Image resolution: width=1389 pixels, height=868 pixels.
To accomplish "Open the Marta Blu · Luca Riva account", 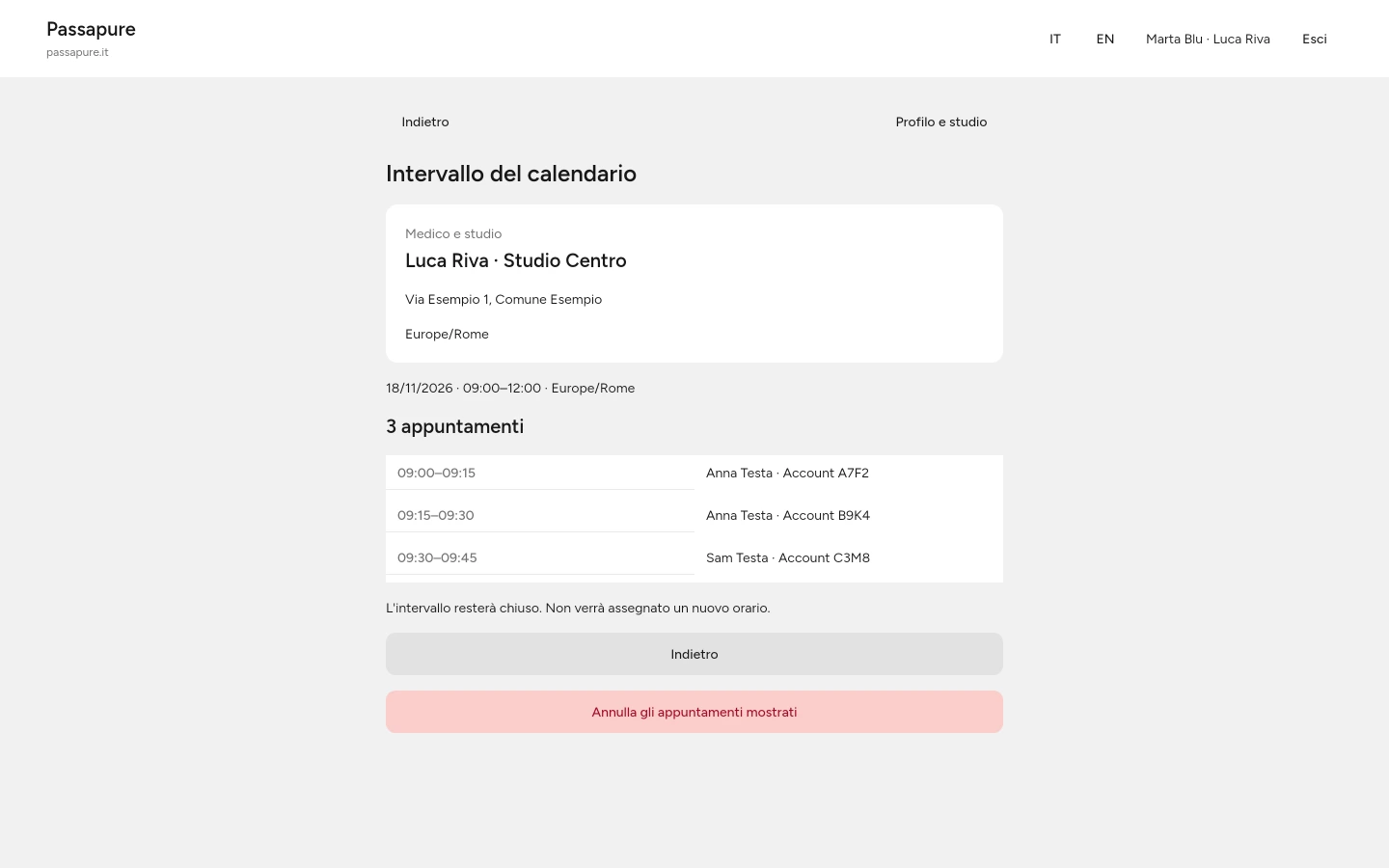I will [1208, 39].
